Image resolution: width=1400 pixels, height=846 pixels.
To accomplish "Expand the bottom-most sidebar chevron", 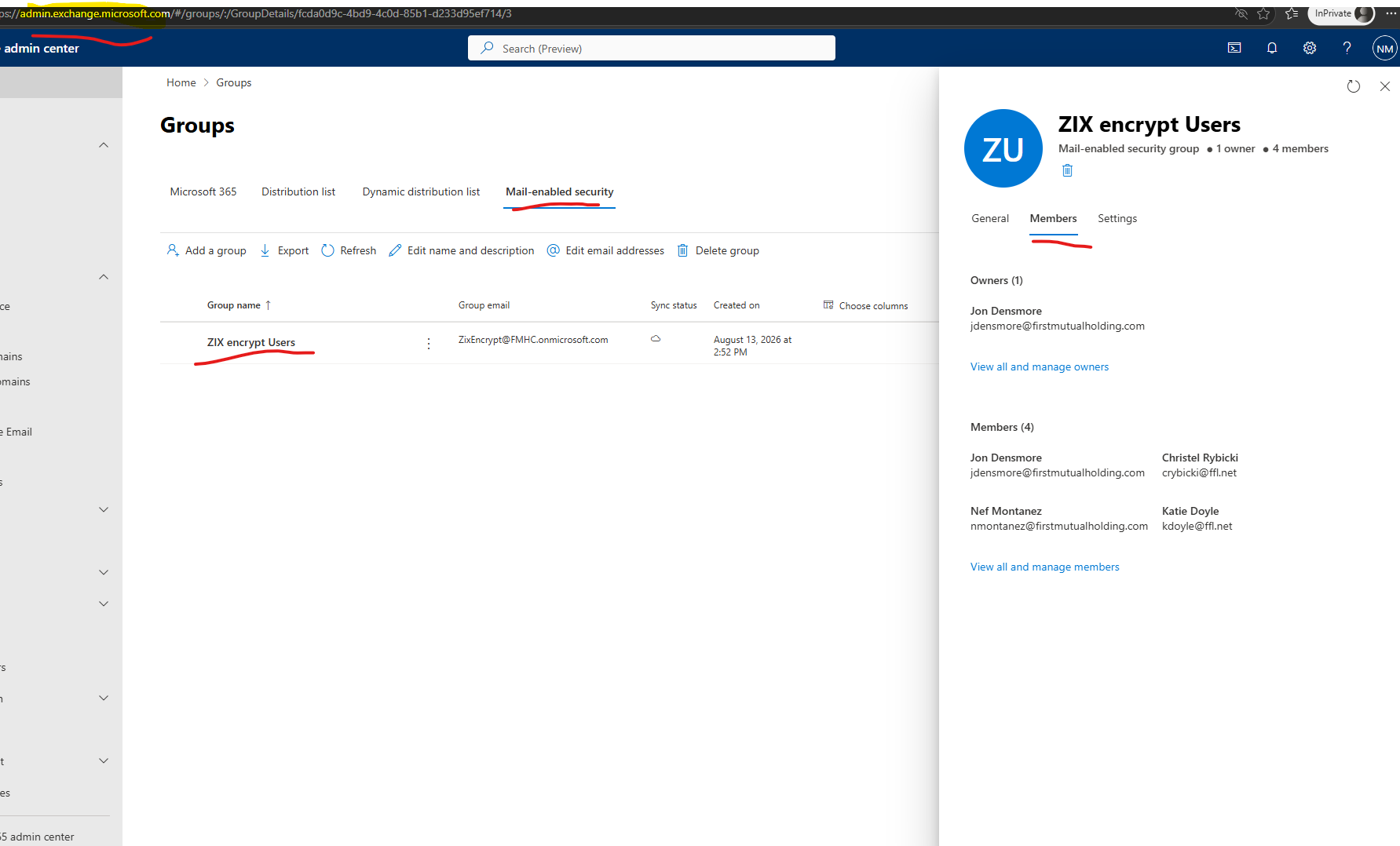I will coord(104,760).
